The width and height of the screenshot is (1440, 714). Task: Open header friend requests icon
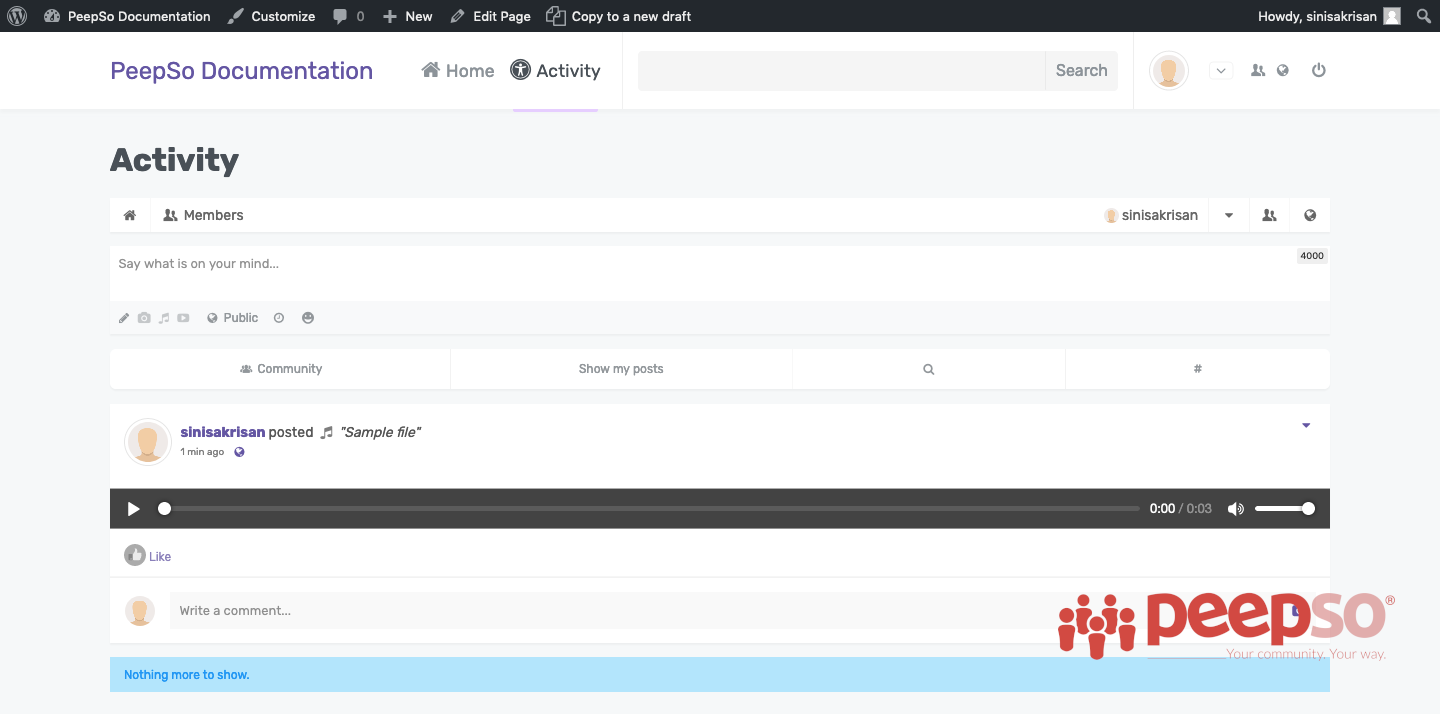(1258, 71)
